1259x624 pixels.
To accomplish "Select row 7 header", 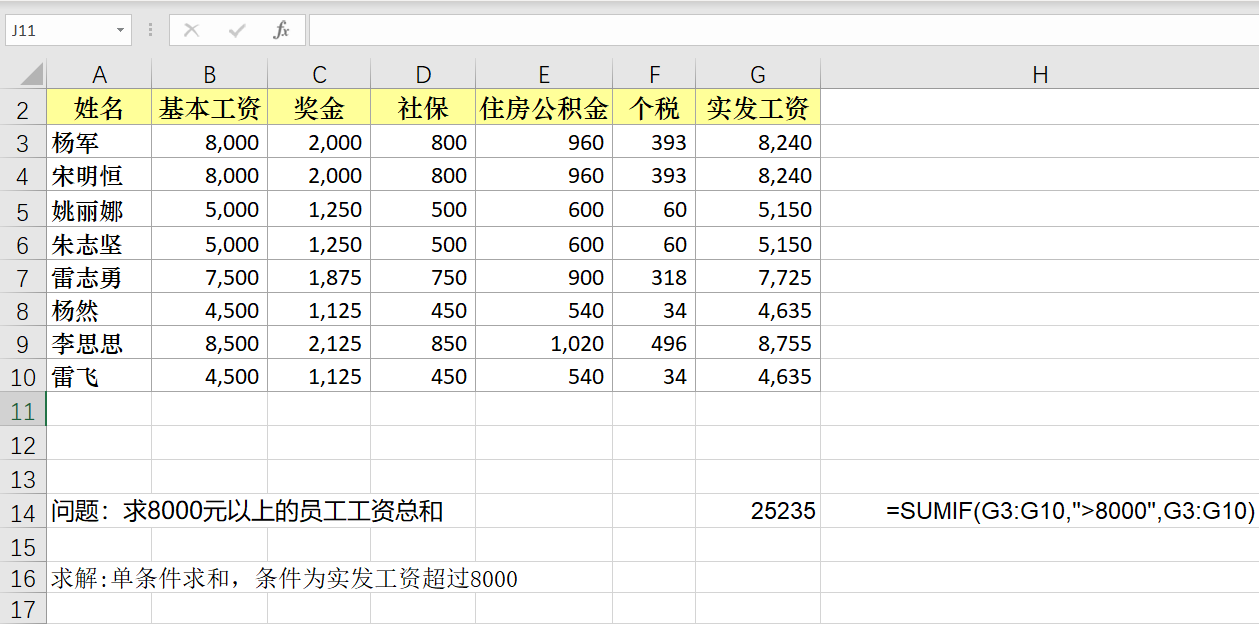I will coord(23,277).
